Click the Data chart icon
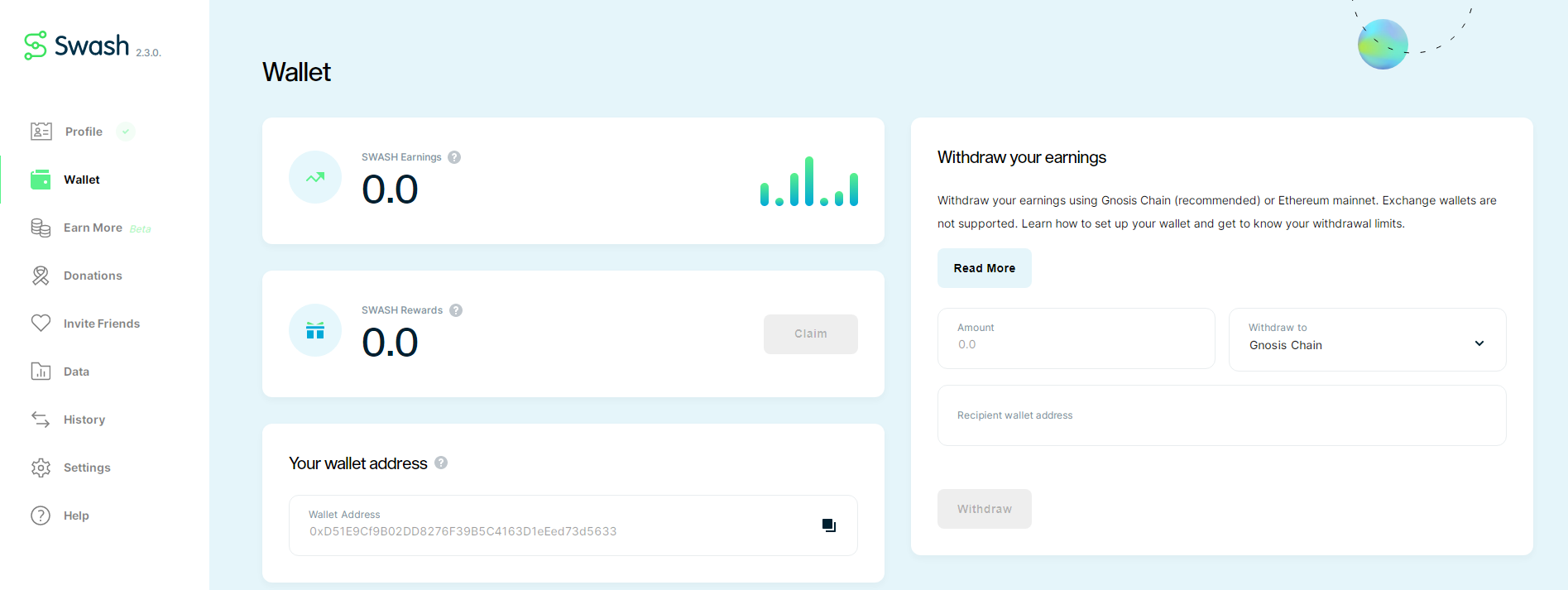The height and width of the screenshot is (590, 1568). (41, 372)
